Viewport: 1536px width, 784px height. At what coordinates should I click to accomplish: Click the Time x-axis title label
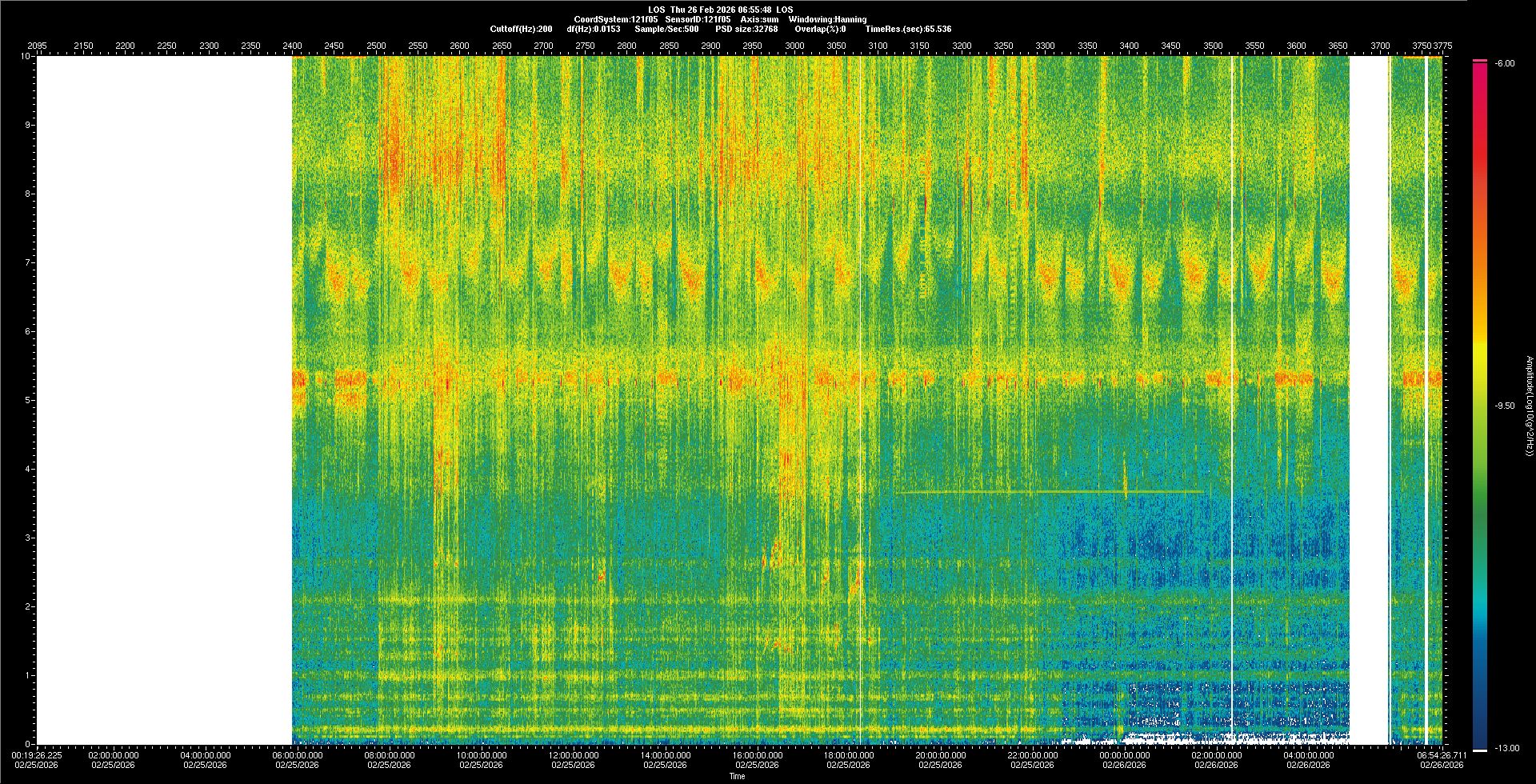[x=737, y=776]
